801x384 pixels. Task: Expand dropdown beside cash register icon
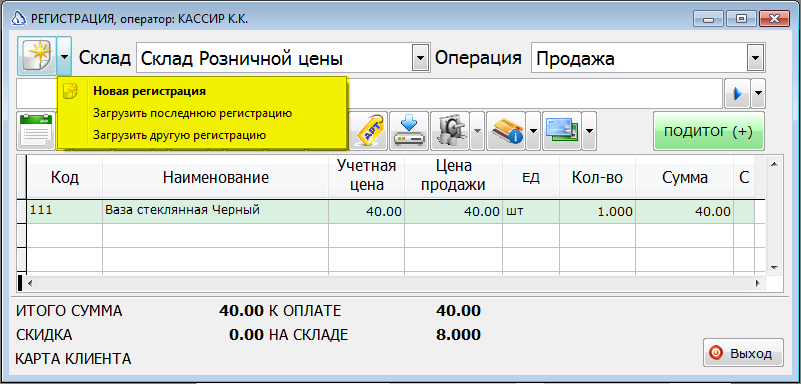coord(477,131)
